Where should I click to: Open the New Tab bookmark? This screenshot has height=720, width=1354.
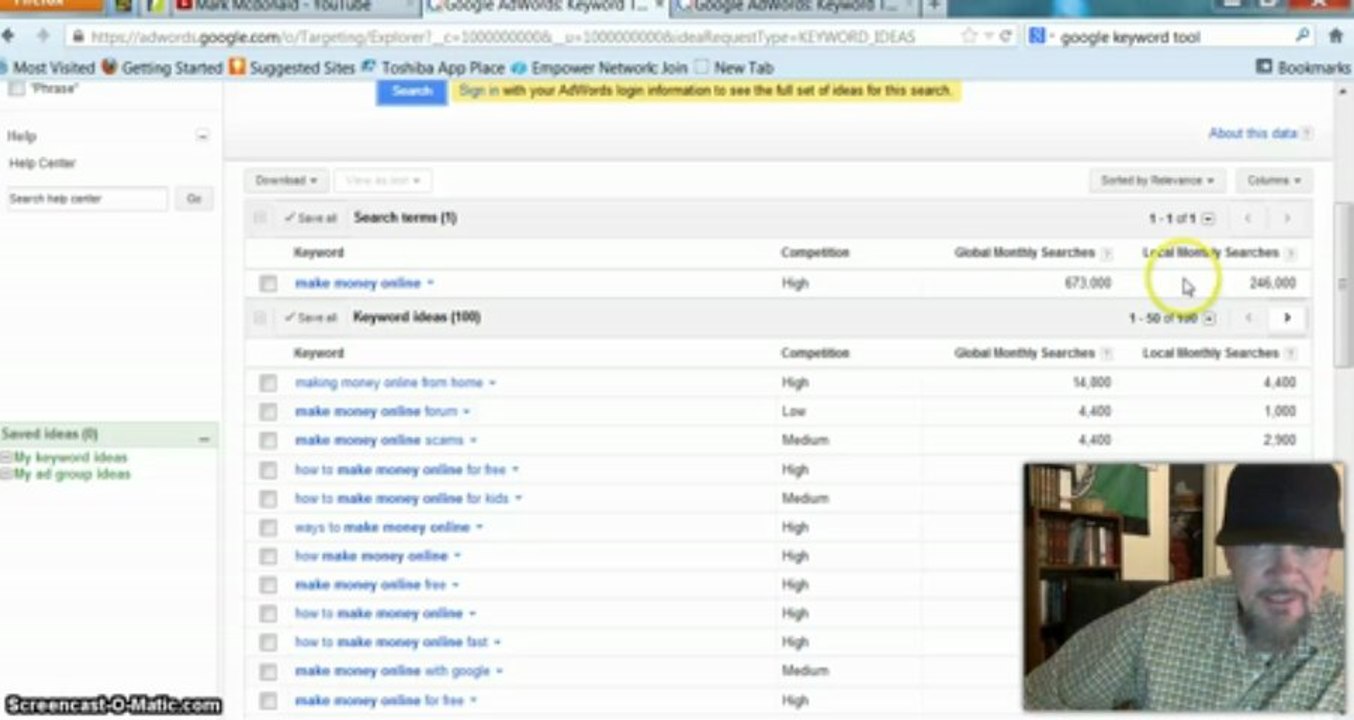pyautogui.click(x=733, y=68)
